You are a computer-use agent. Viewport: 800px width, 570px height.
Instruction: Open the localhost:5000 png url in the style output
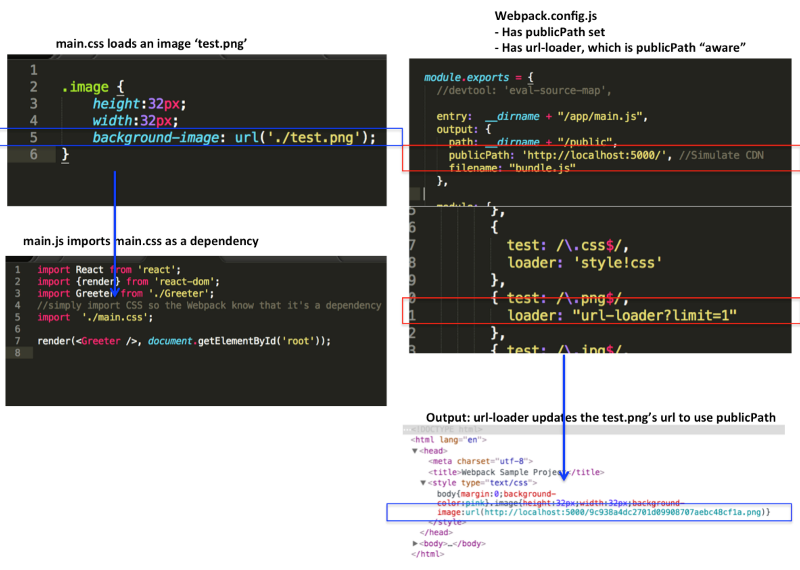[x=622, y=512]
